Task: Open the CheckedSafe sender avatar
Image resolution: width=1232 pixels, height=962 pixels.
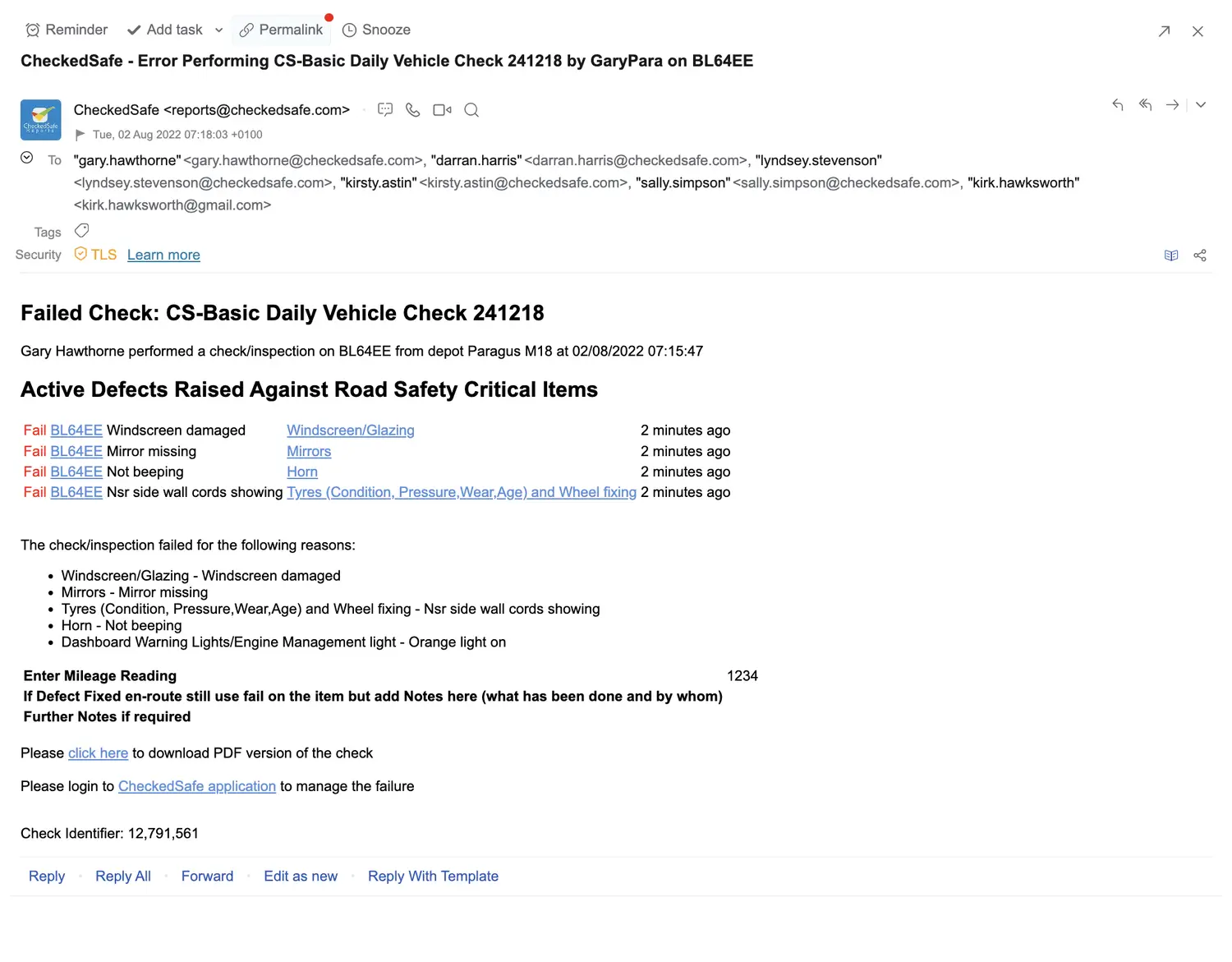Action: [x=41, y=120]
